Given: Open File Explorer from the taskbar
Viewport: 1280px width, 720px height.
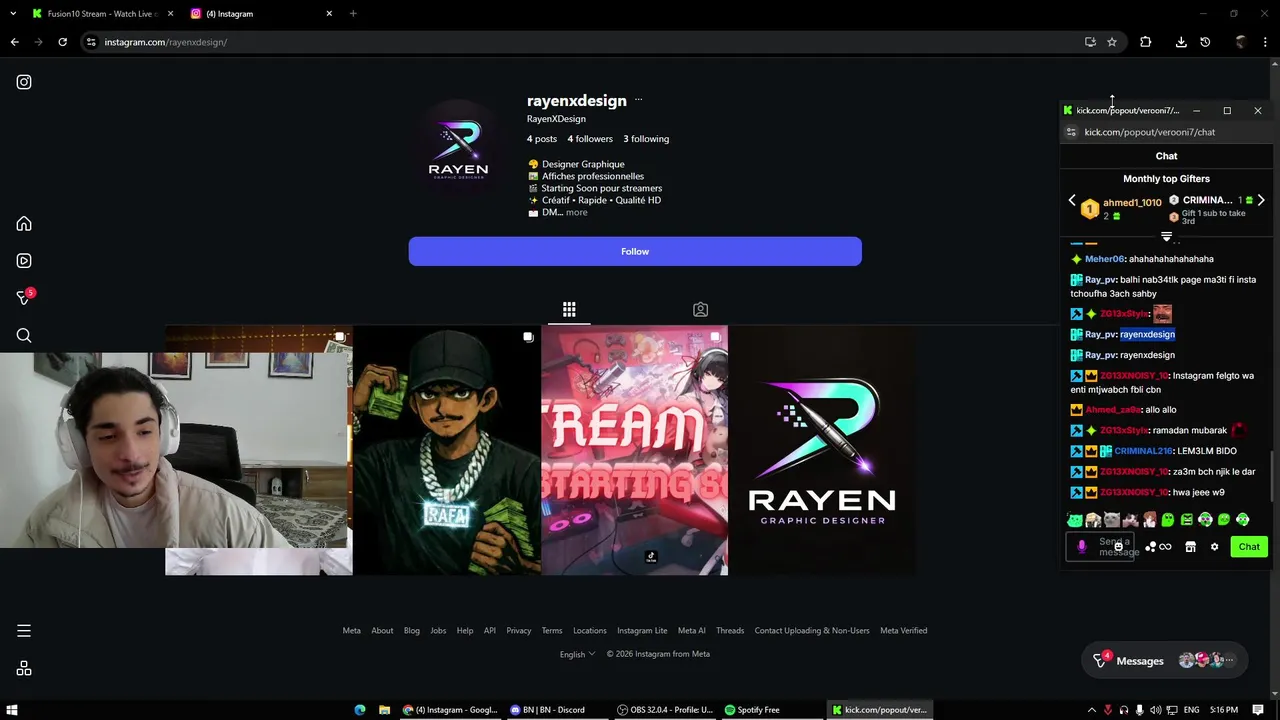Looking at the screenshot, I should (384, 710).
